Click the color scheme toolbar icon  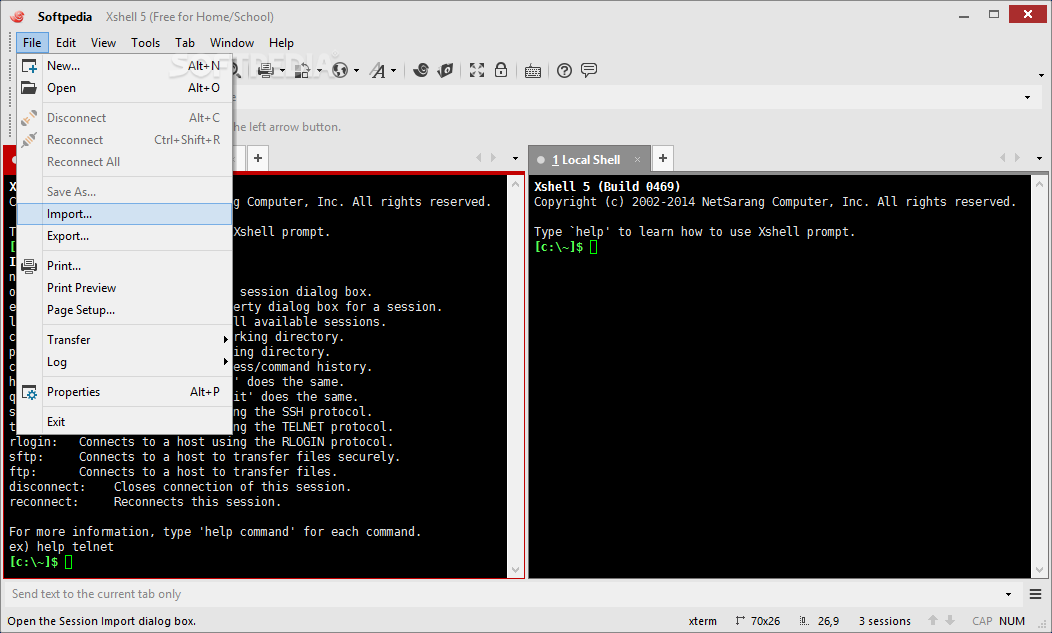click(302, 70)
